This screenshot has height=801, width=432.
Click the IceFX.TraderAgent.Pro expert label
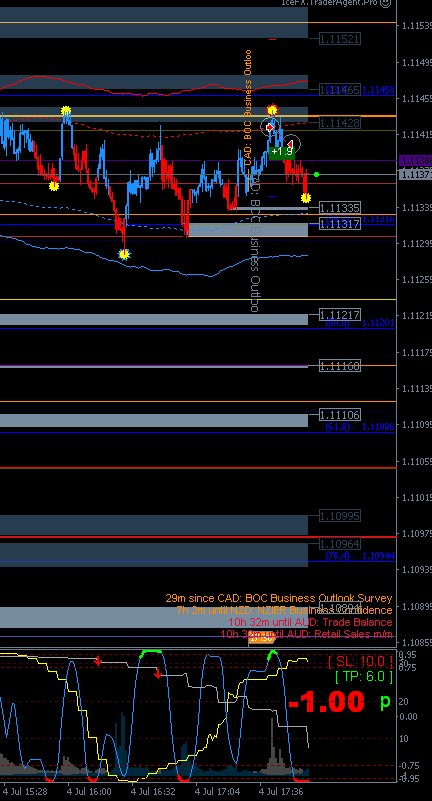coord(329,3)
